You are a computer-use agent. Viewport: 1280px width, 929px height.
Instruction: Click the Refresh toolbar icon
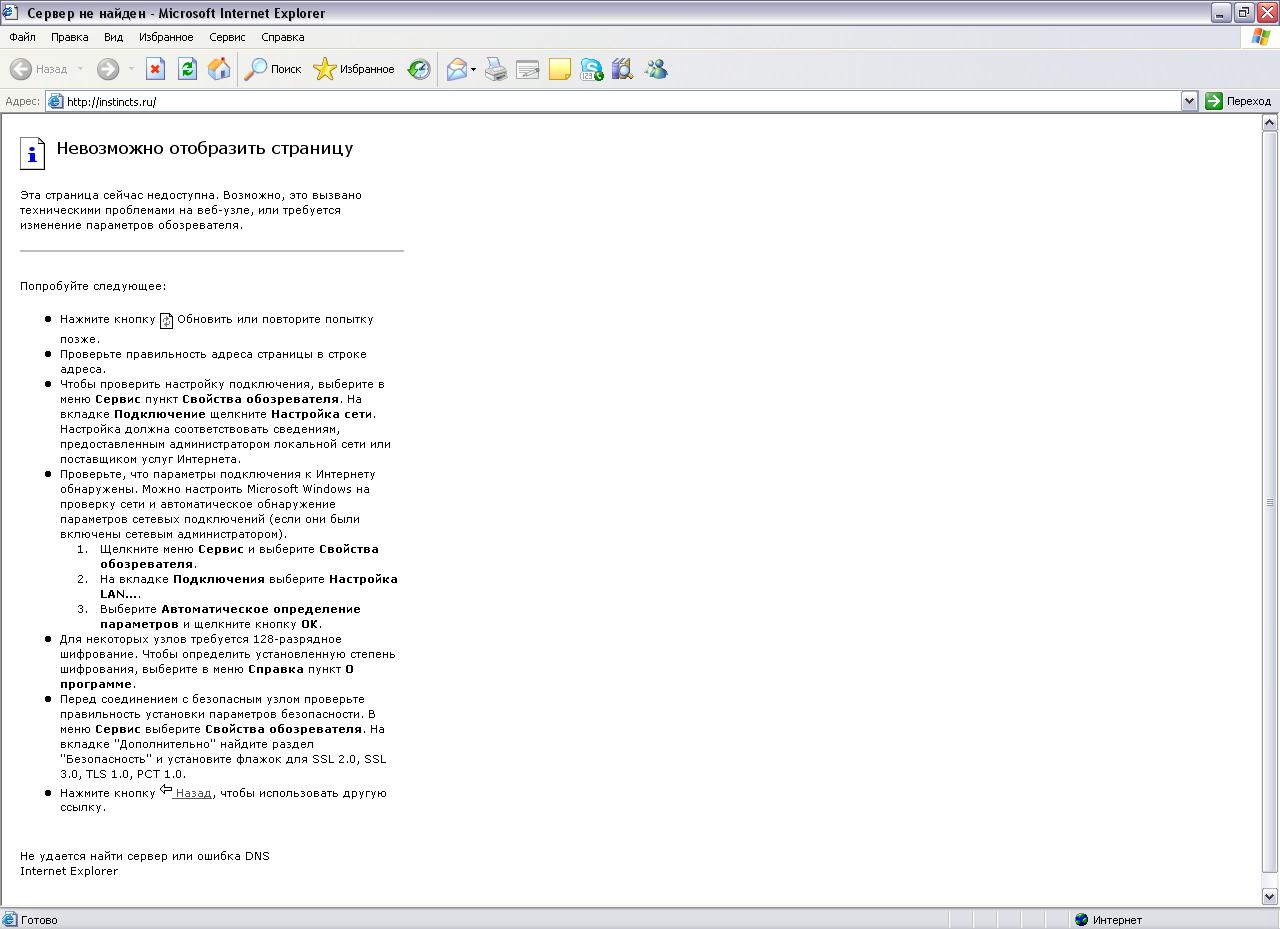(x=187, y=69)
